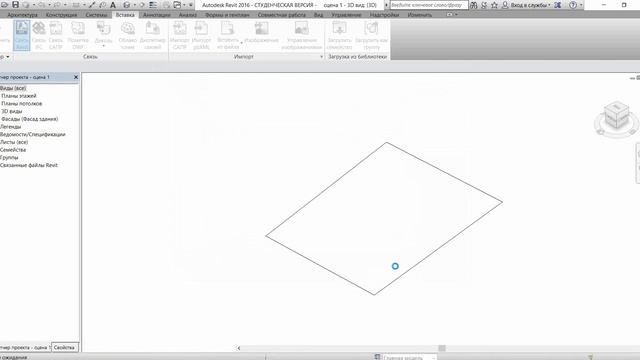
Task: Click the Open folder icon in quick access toolbar
Action: pyautogui.click(x=4, y=5)
